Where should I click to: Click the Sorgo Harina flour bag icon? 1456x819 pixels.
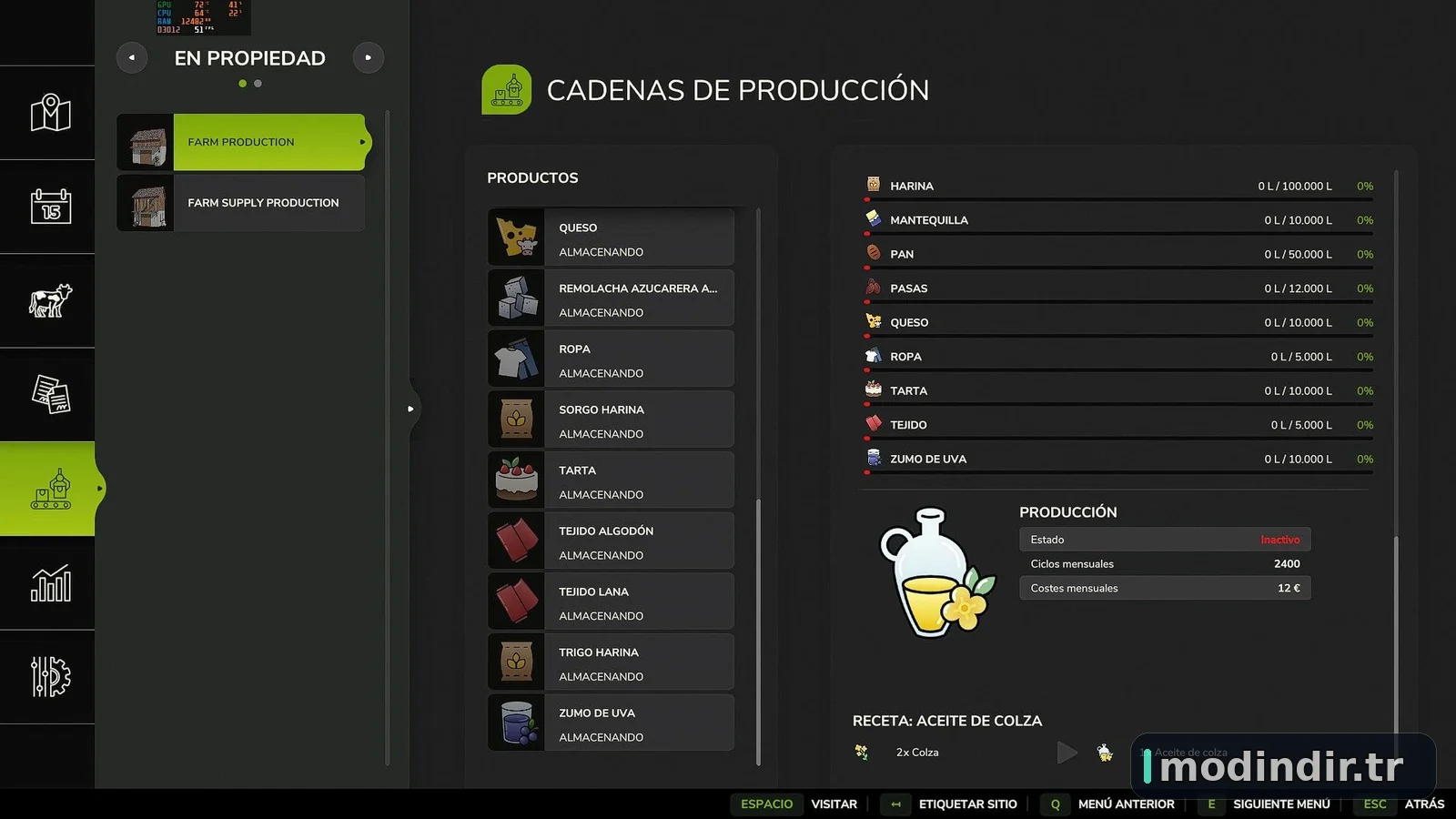pos(516,420)
